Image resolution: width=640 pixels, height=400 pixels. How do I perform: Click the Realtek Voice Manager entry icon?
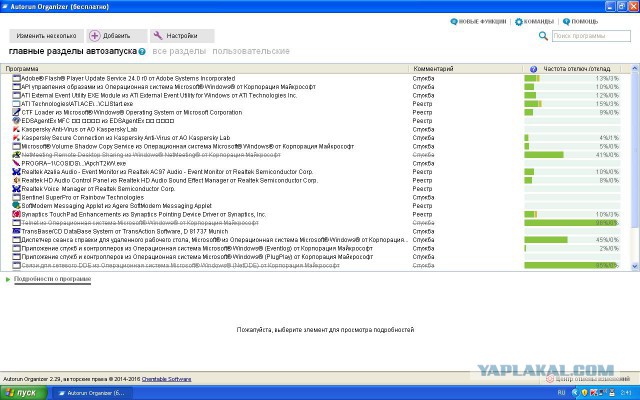click(16, 189)
